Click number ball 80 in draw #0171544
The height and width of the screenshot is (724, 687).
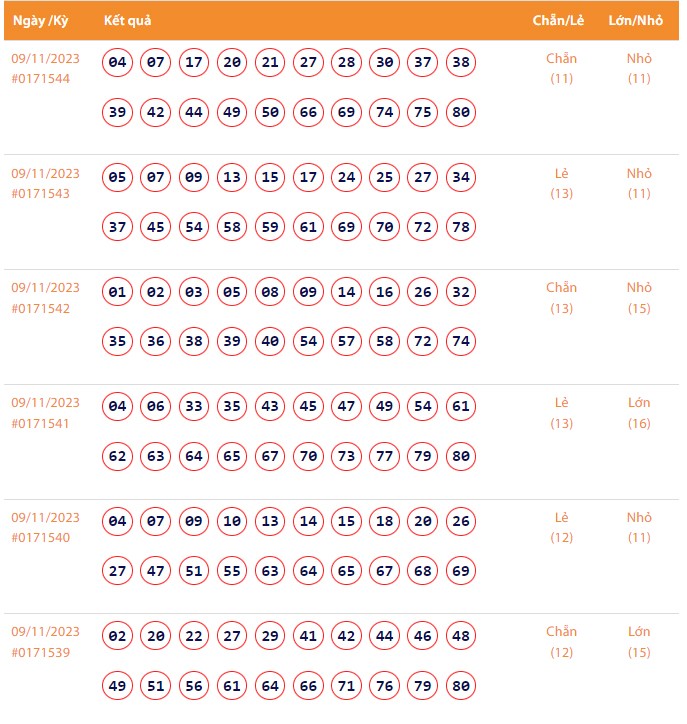[x=461, y=112]
